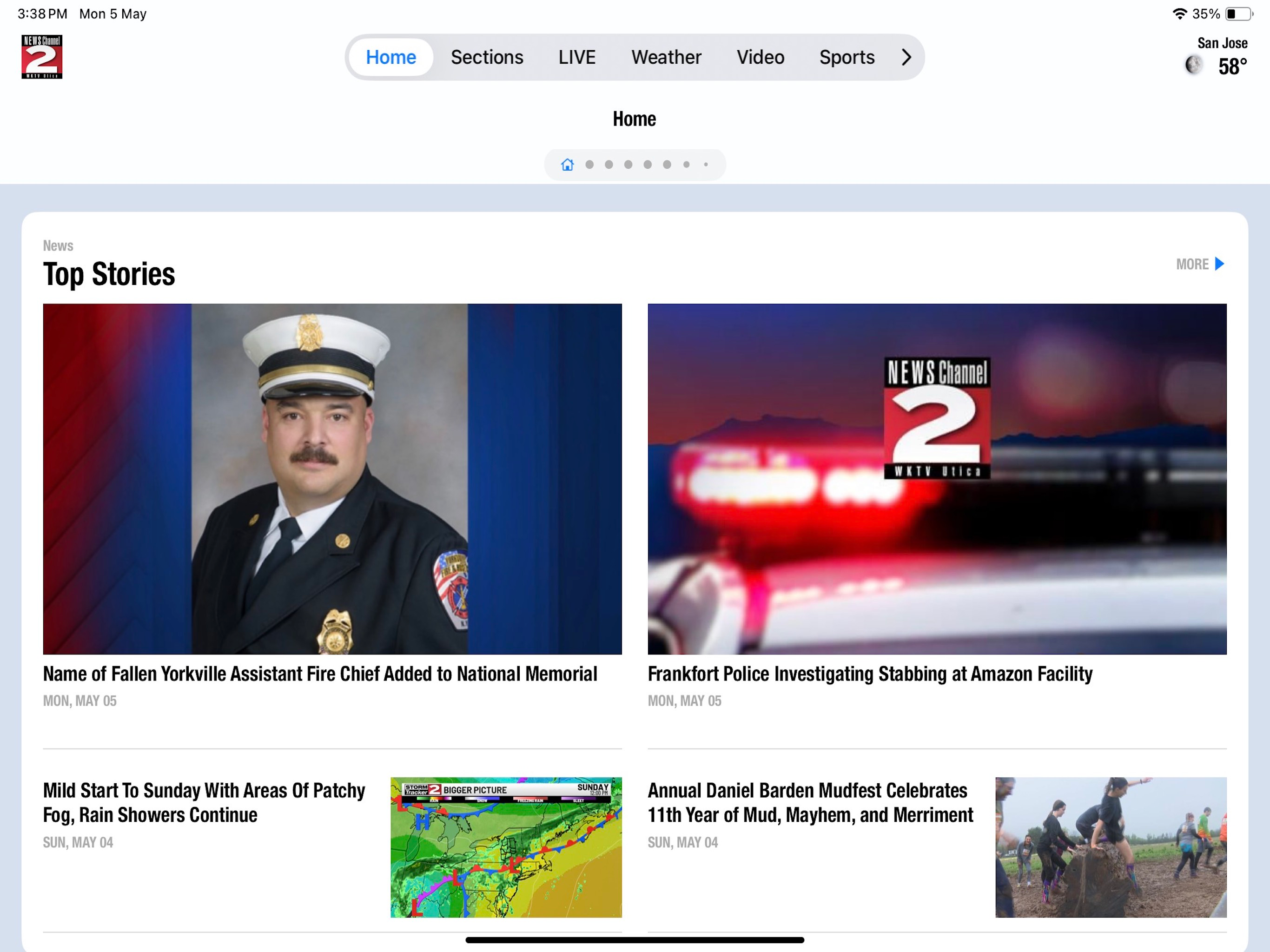Image resolution: width=1270 pixels, height=952 pixels.
Task: Select the fourth page indicator dot
Action: pyautogui.click(x=648, y=165)
